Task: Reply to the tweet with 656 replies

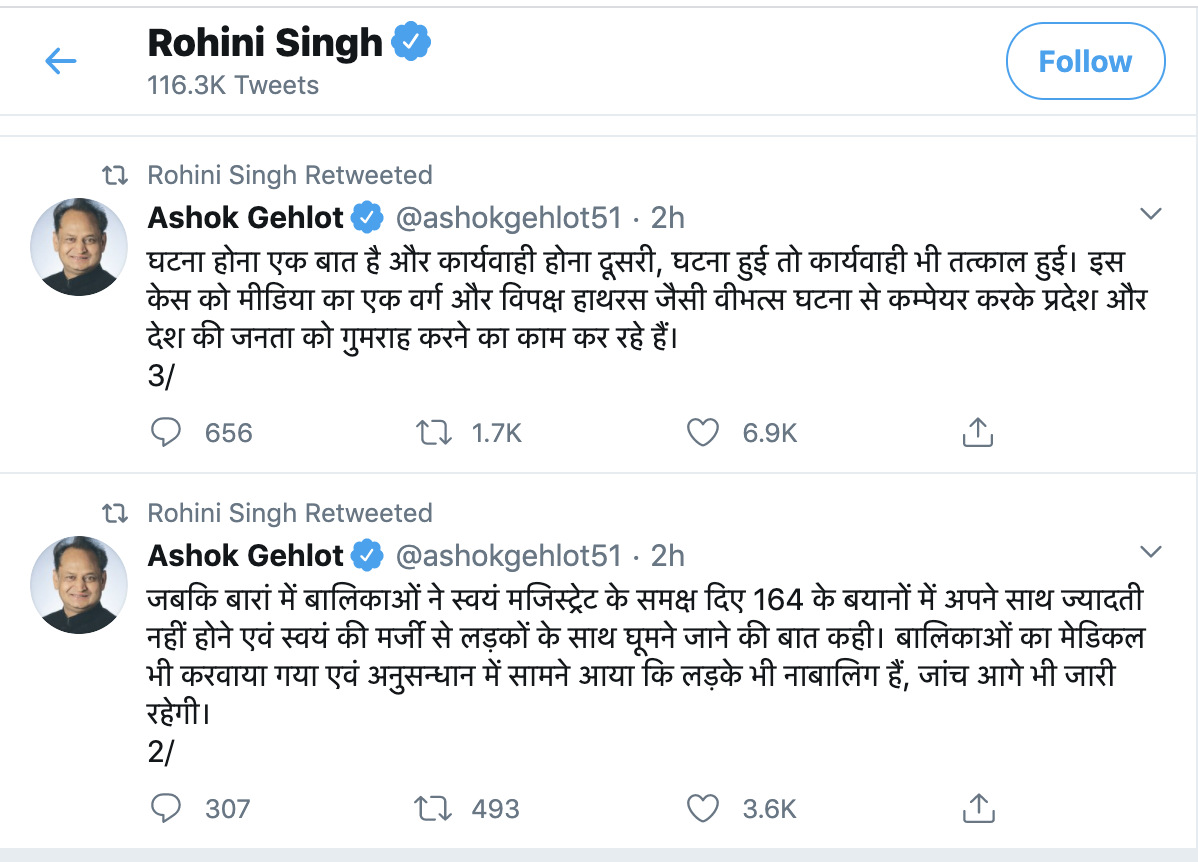Action: click(165, 432)
